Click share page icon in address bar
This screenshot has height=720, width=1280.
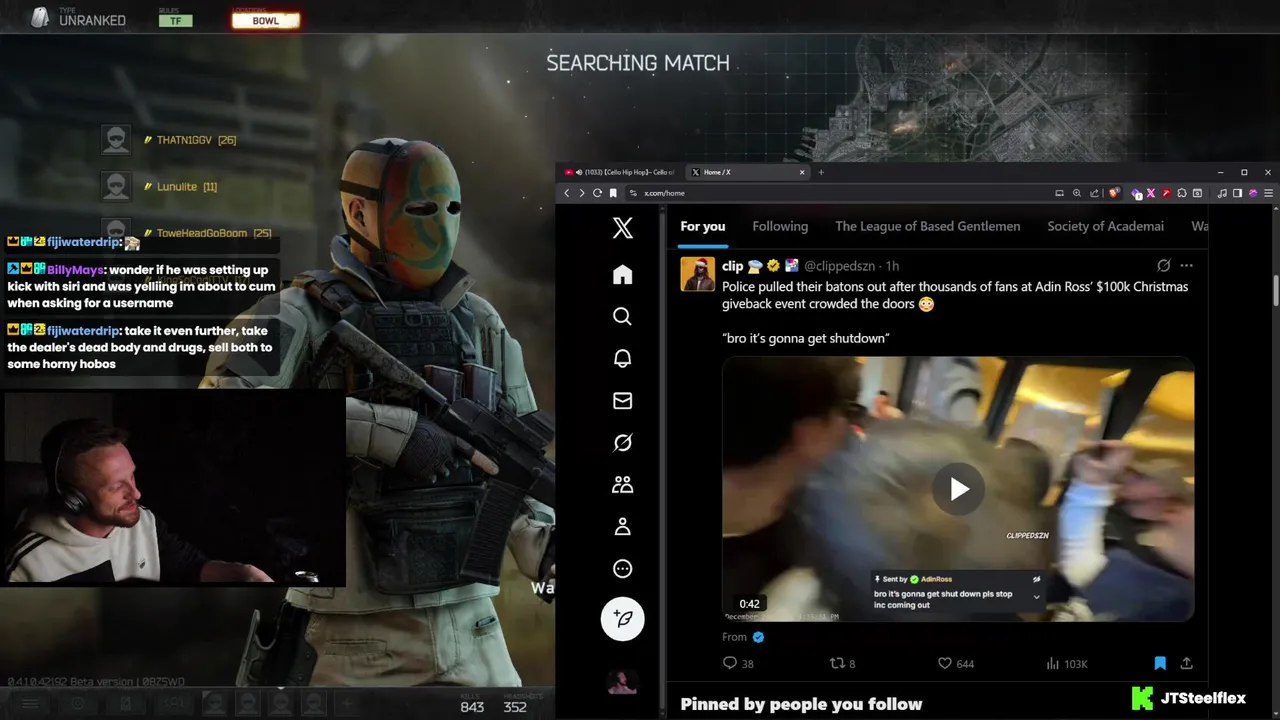[1094, 193]
